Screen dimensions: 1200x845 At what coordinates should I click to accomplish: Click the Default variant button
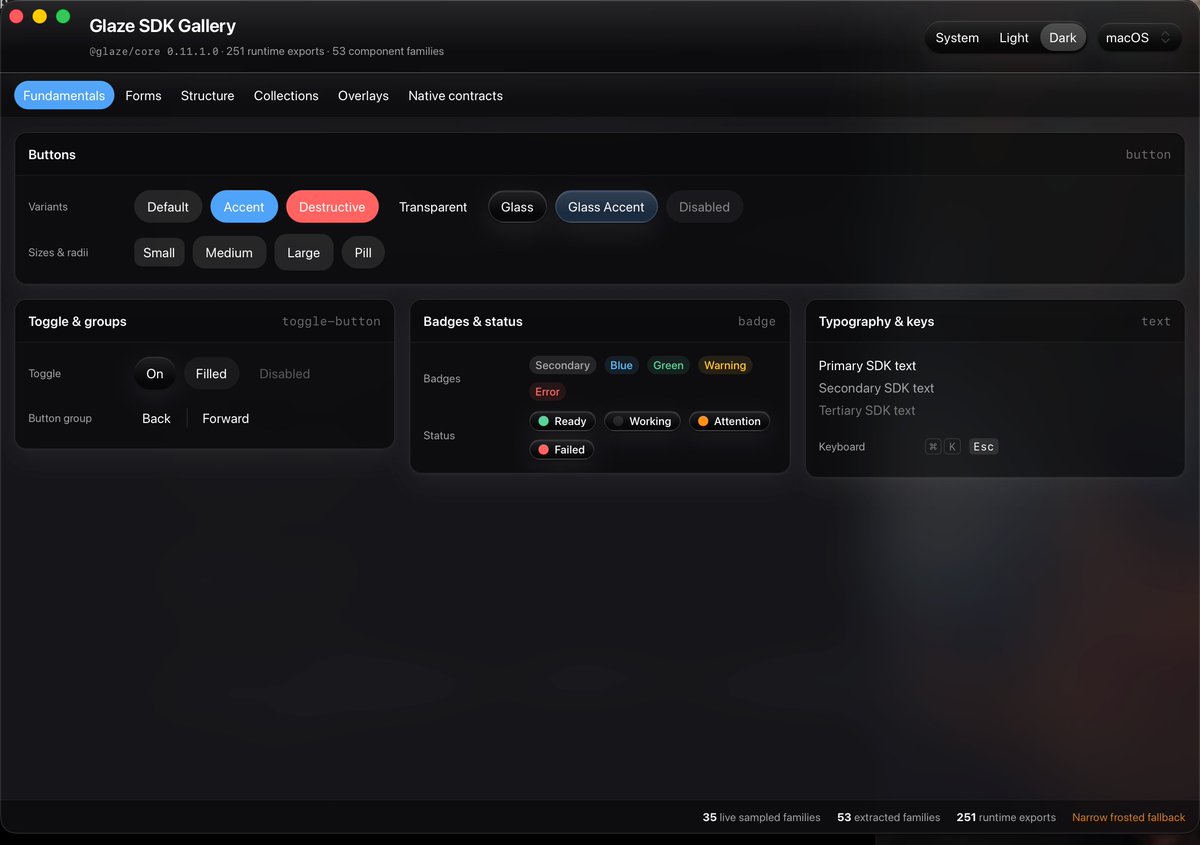168,207
